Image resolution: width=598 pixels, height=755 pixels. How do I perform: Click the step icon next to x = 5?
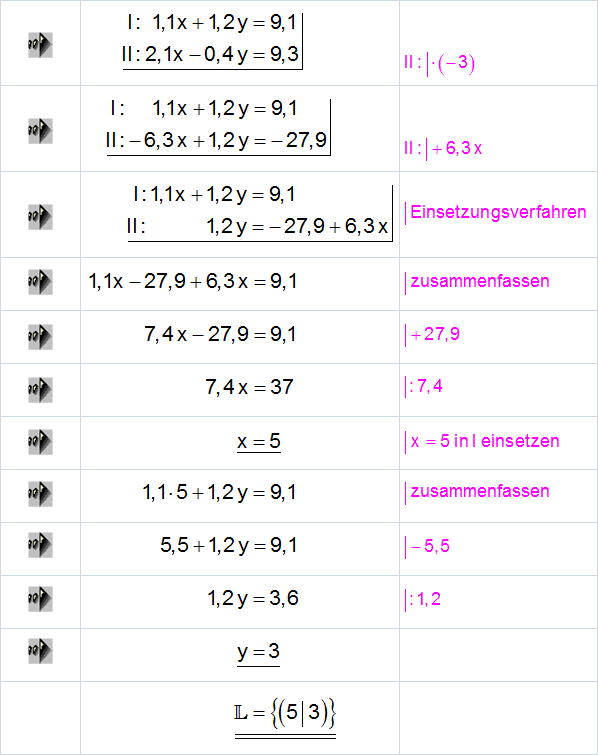click(40, 442)
